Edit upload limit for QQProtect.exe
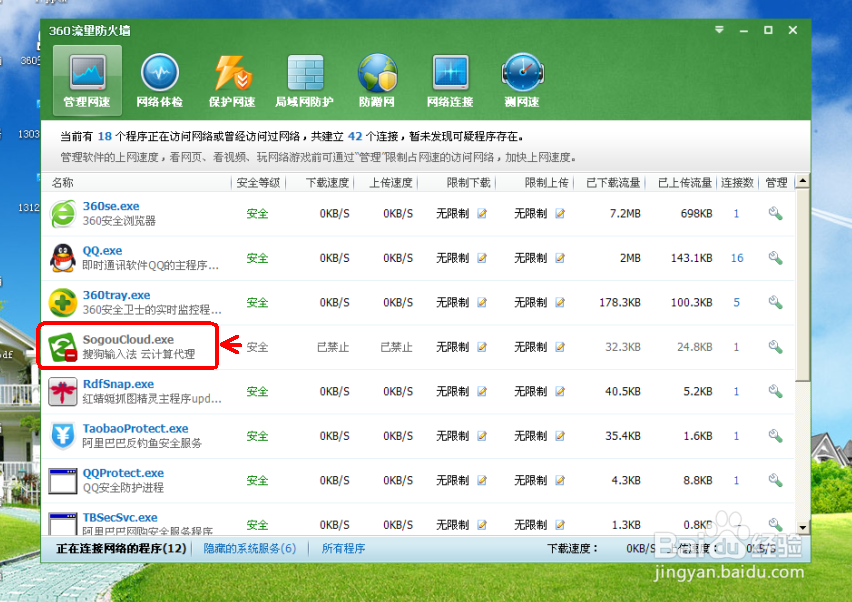Viewport: 852px width, 602px height. 560,481
